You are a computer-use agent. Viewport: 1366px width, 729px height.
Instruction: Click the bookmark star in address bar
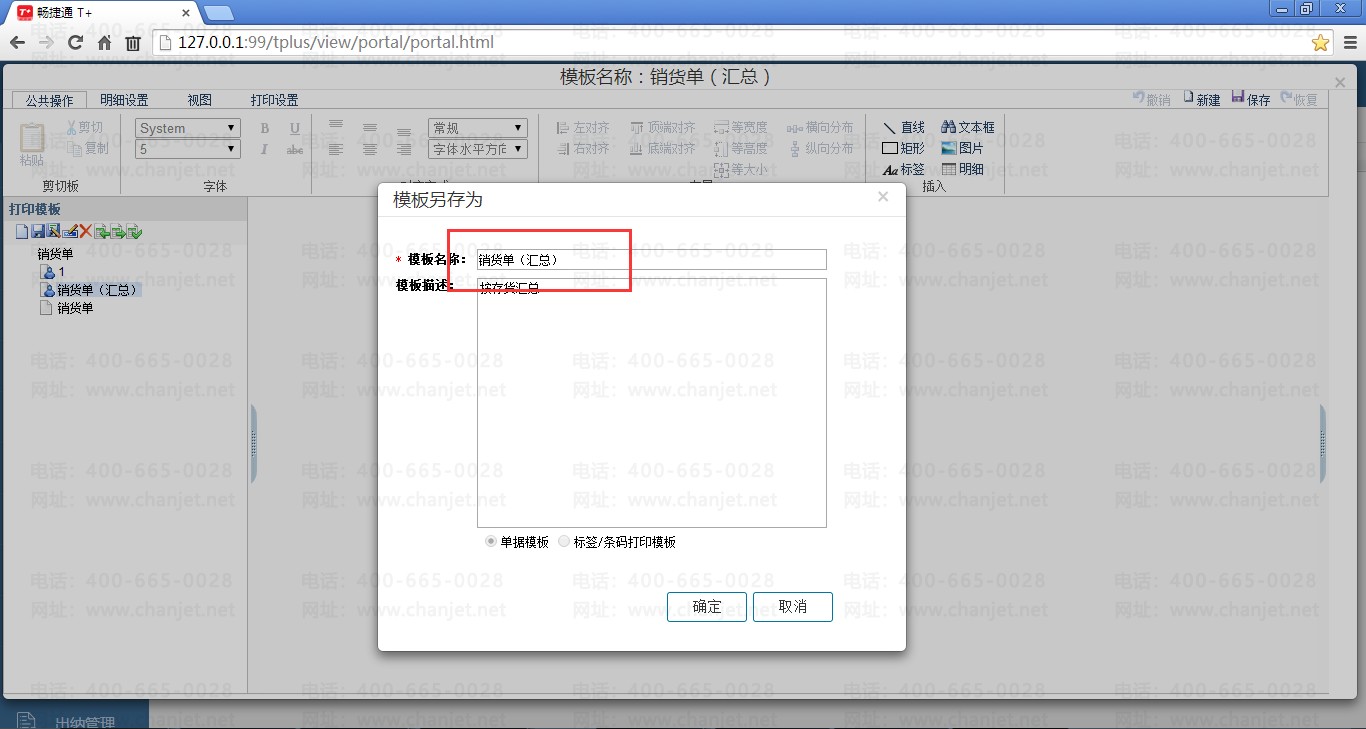(1320, 43)
